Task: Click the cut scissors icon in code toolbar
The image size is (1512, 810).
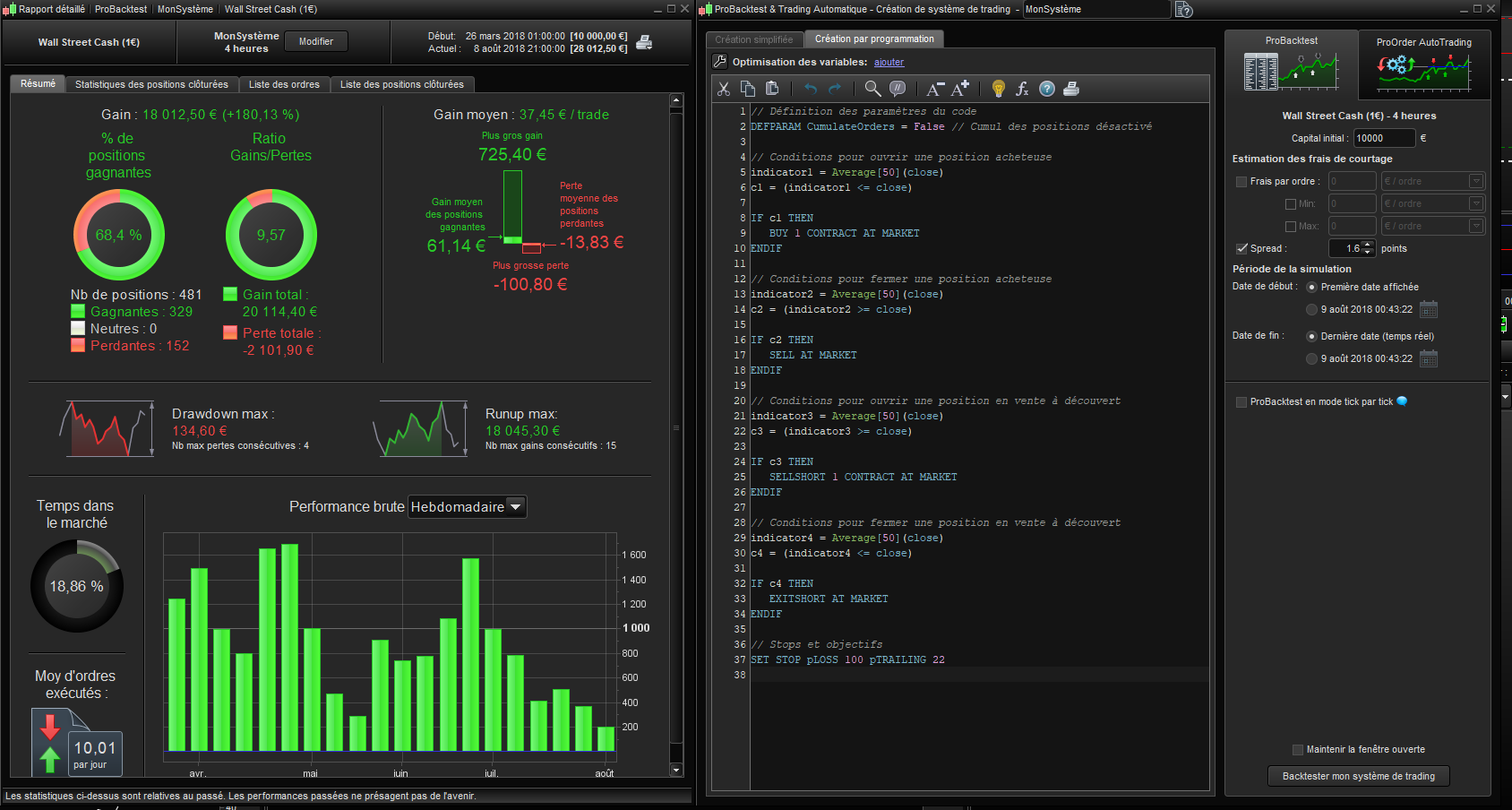Action: coord(724,89)
